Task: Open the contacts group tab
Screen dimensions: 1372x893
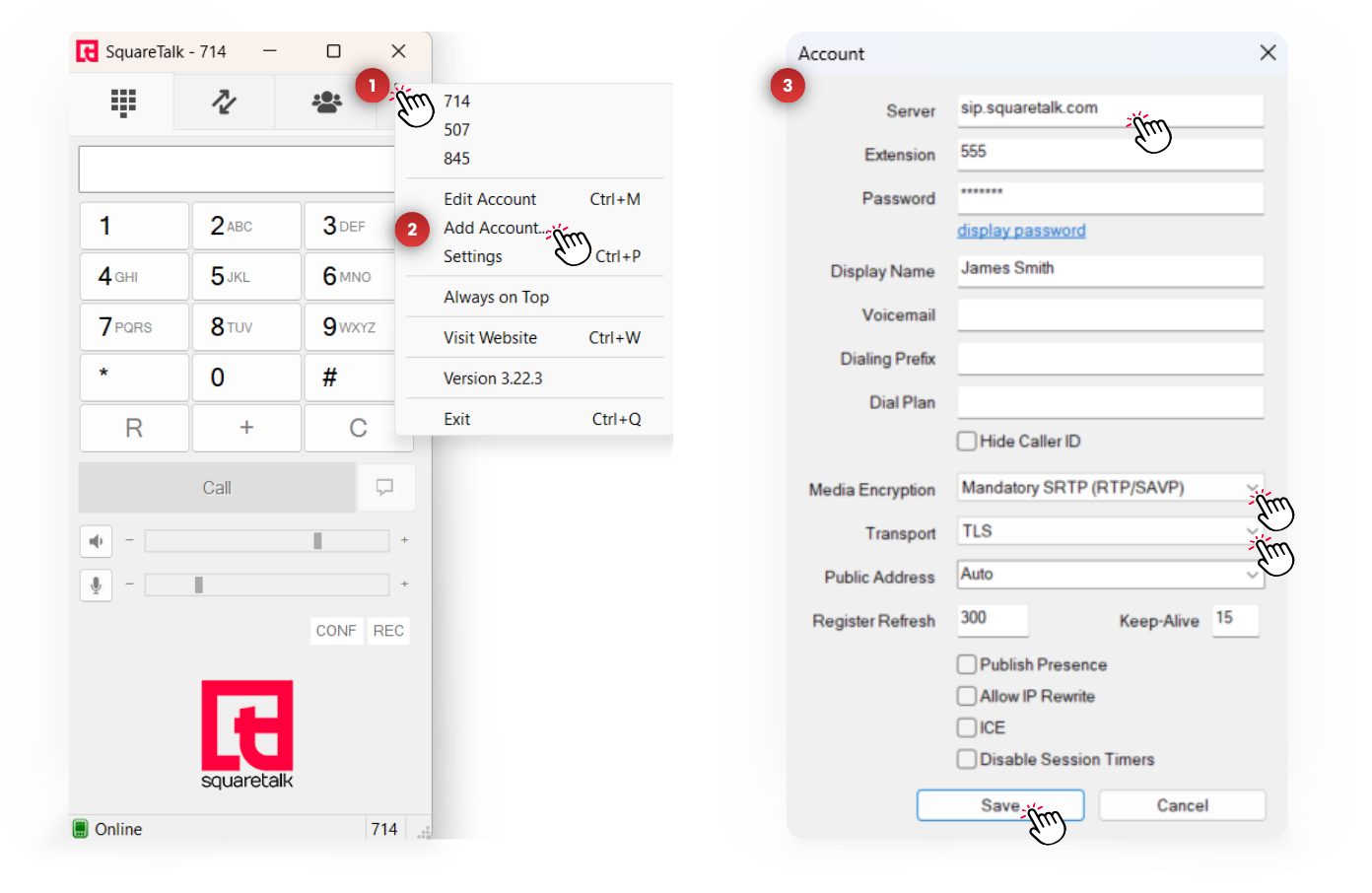Action: coord(326,103)
